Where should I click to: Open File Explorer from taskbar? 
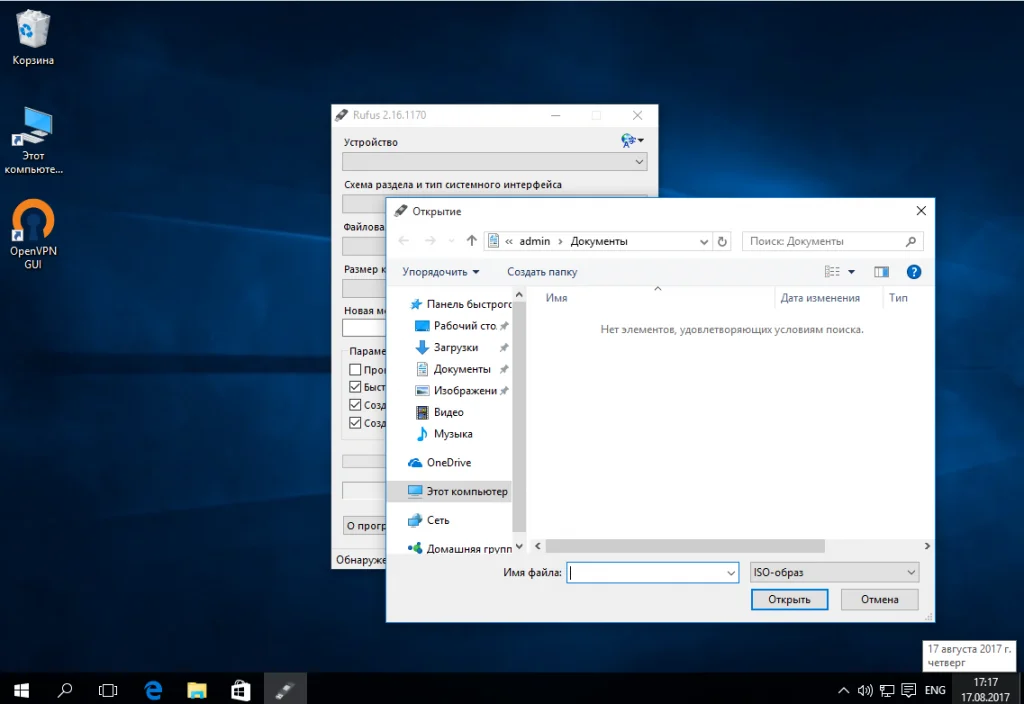(x=197, y=689)
